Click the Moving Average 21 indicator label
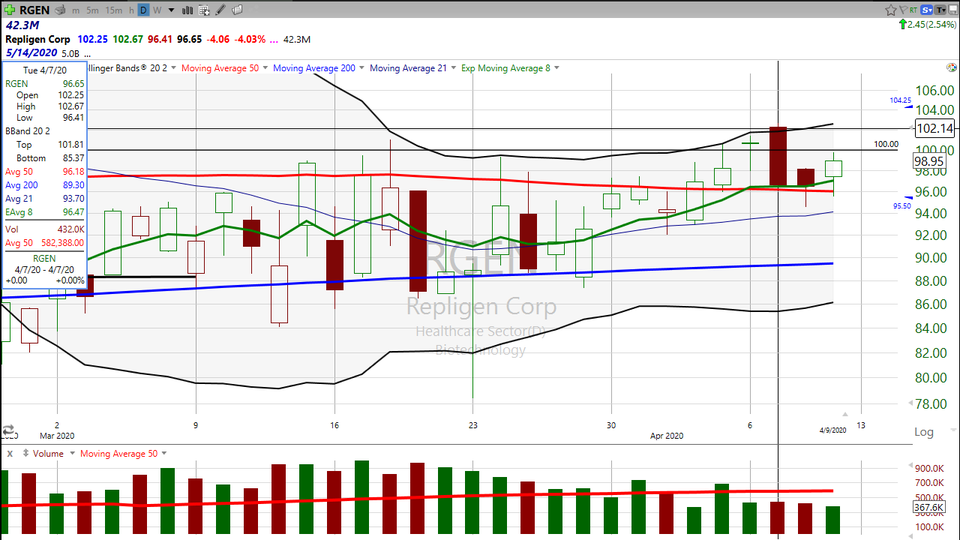This screenshot has width=960, height=540. pyautogui.click(x=408, y=68)
